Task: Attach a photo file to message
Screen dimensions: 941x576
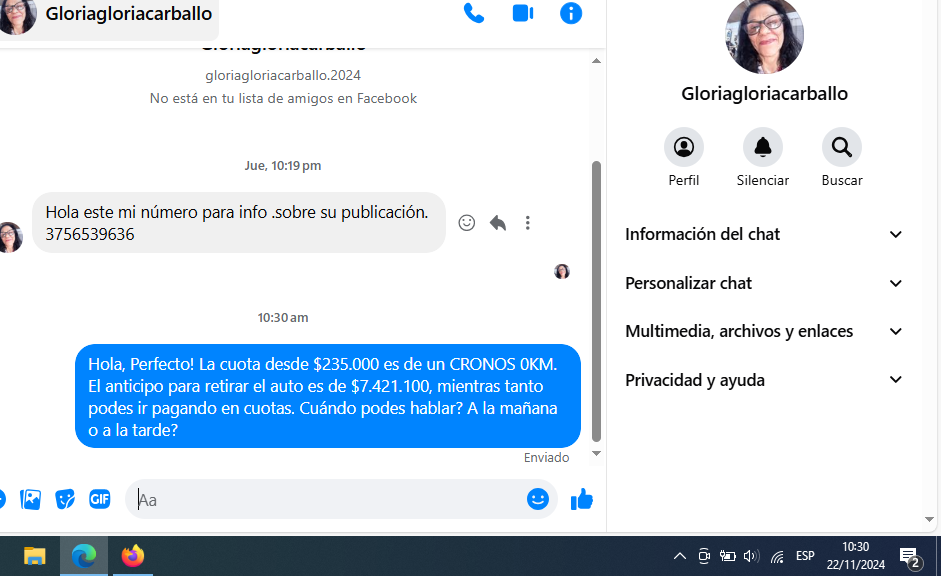Action: point(31,499)
